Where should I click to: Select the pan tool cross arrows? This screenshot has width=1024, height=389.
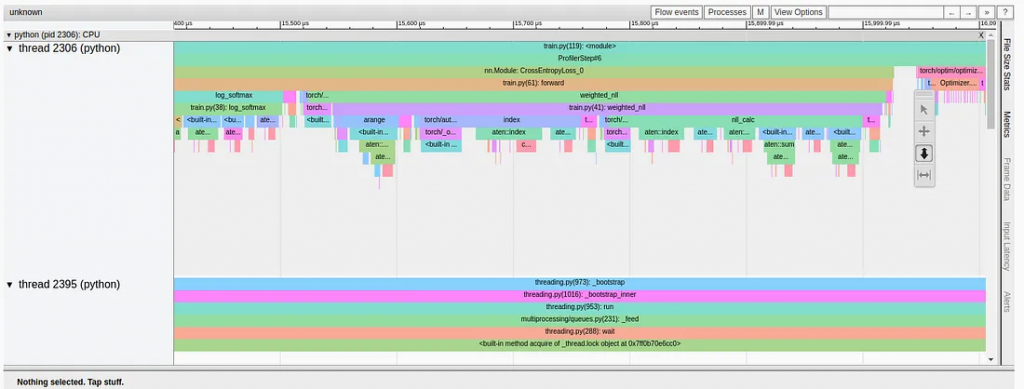[x=923, y=131]
